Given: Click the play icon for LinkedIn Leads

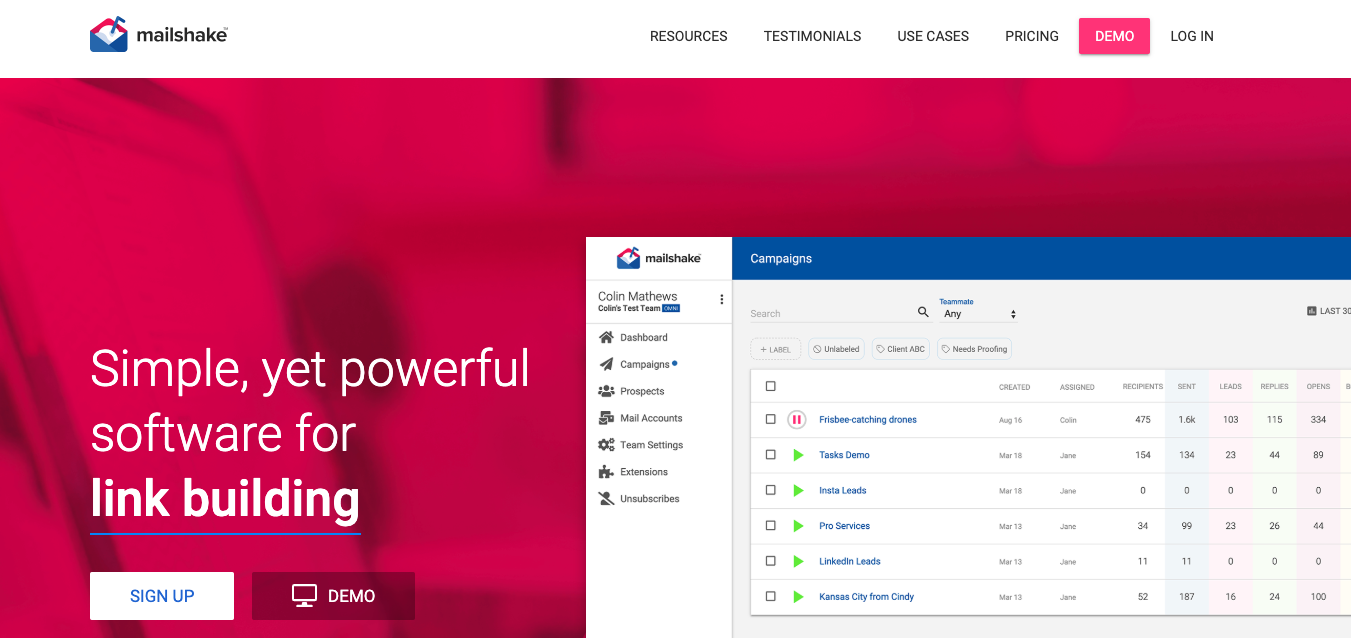Looking at the screenshot, I should coord(798,562).
